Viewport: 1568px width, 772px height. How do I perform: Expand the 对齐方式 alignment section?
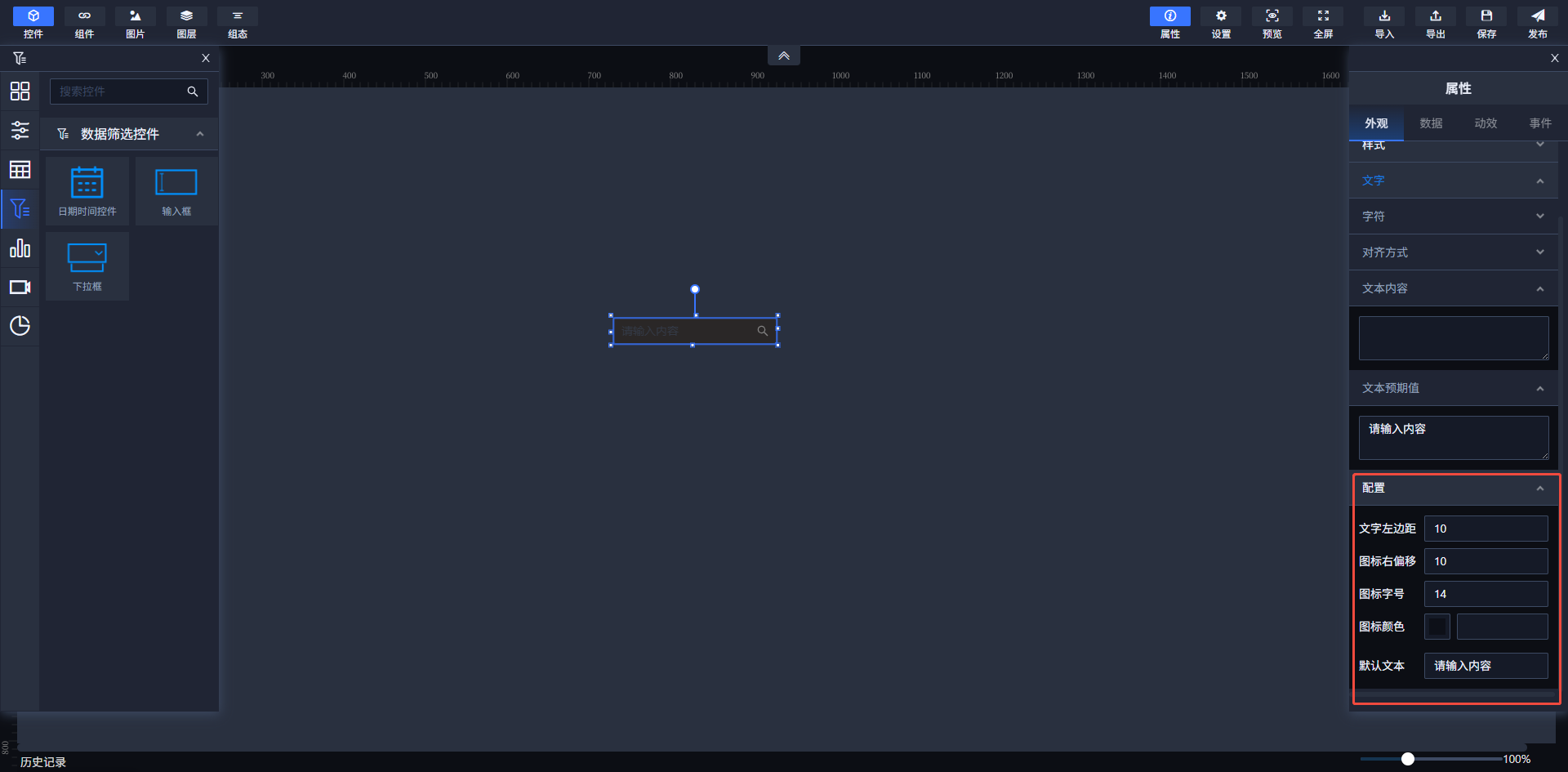(x=1454, y=252)
